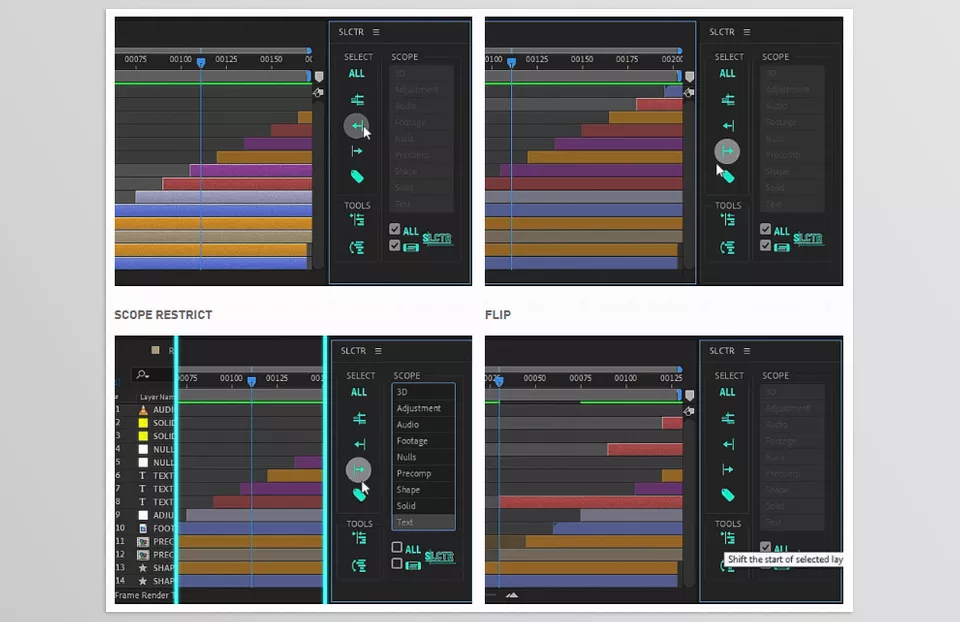Select Shape in the Scope list
Image resolution: width=960 pixels, height=622 pixels.
423,490
